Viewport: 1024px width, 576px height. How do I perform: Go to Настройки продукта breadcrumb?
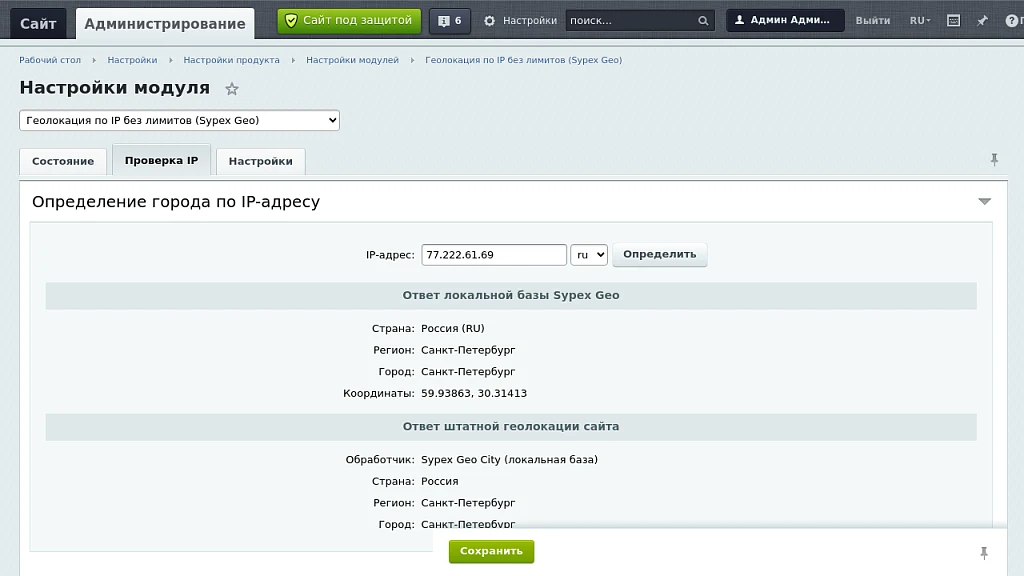coord(231,60)
